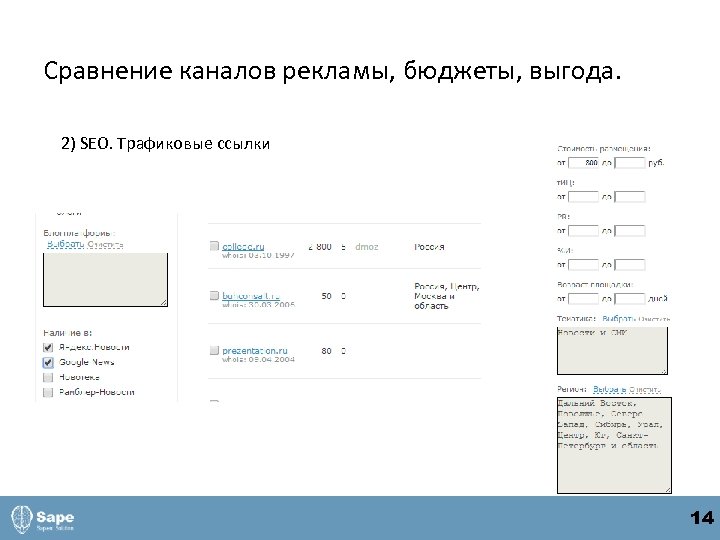
Task: Click the whois 09.04.2004 text
Action: [258, 359]
